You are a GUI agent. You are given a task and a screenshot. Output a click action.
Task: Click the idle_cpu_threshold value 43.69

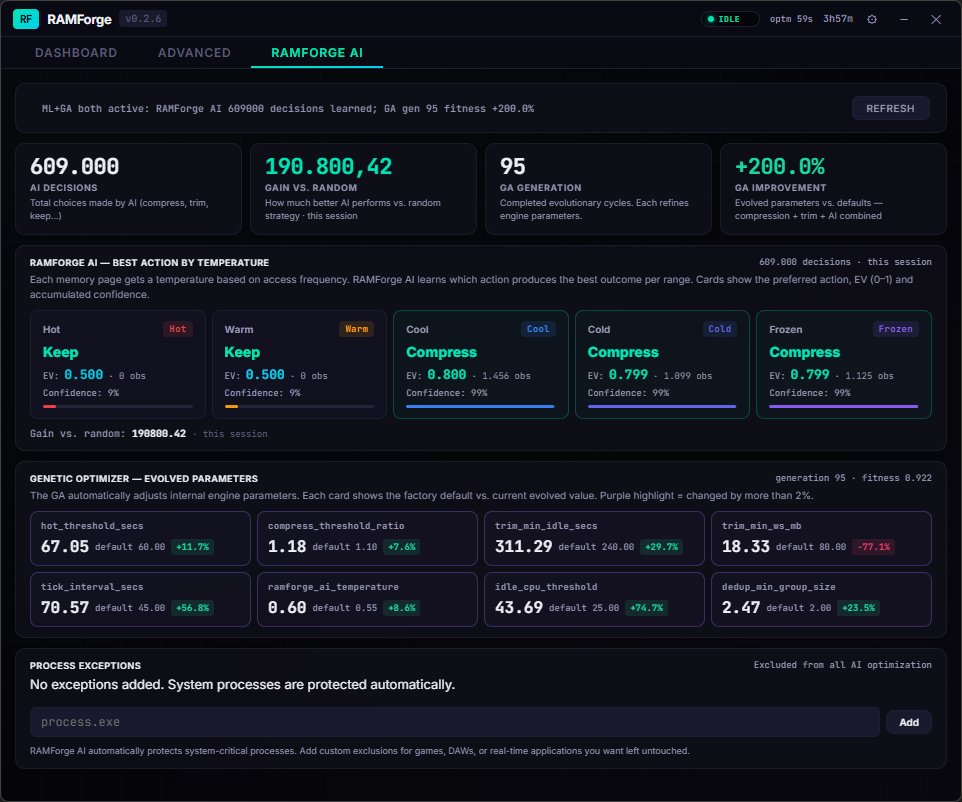[x=518, y=607]
